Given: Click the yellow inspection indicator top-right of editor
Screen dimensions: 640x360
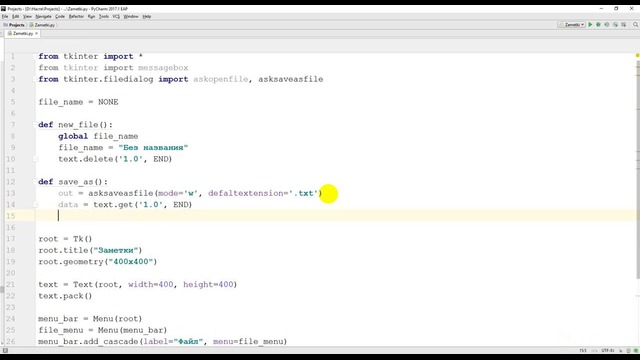Looking at the screenshot, I should pyautogui.click(x=637, y=55).
